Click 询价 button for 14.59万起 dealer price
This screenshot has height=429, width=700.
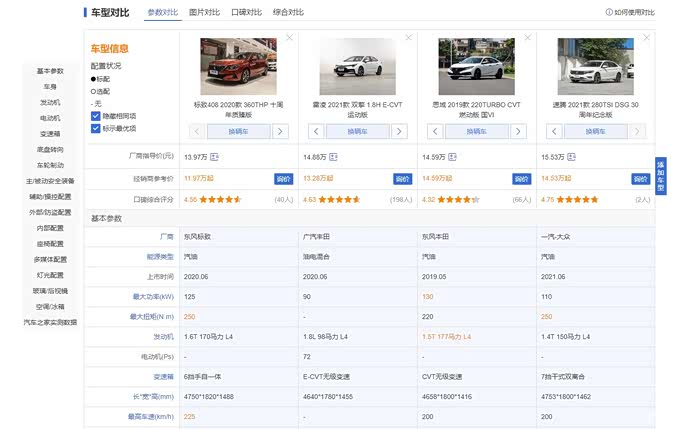click(521, 179)
